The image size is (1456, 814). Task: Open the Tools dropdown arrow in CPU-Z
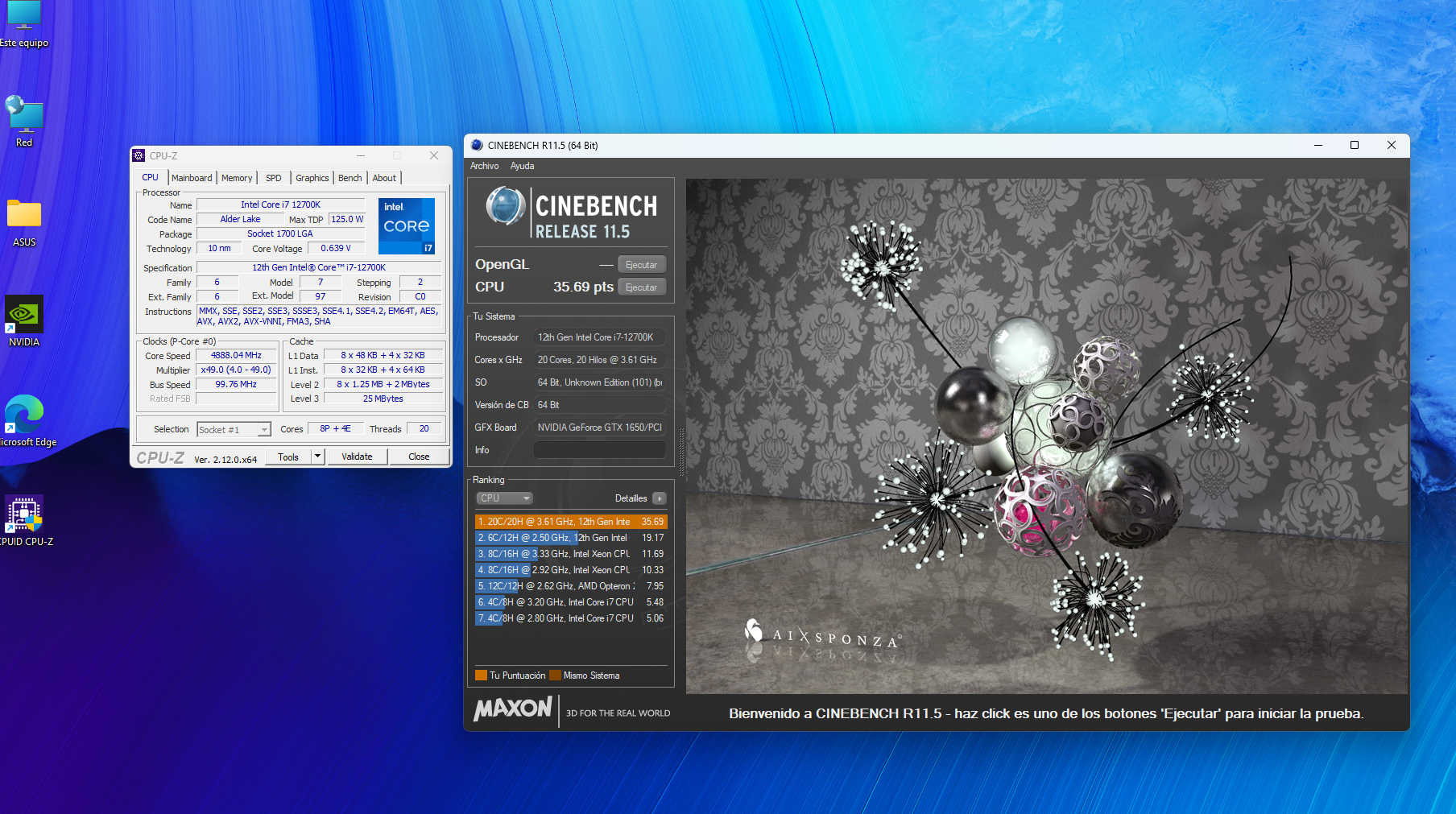pos(317,457)
